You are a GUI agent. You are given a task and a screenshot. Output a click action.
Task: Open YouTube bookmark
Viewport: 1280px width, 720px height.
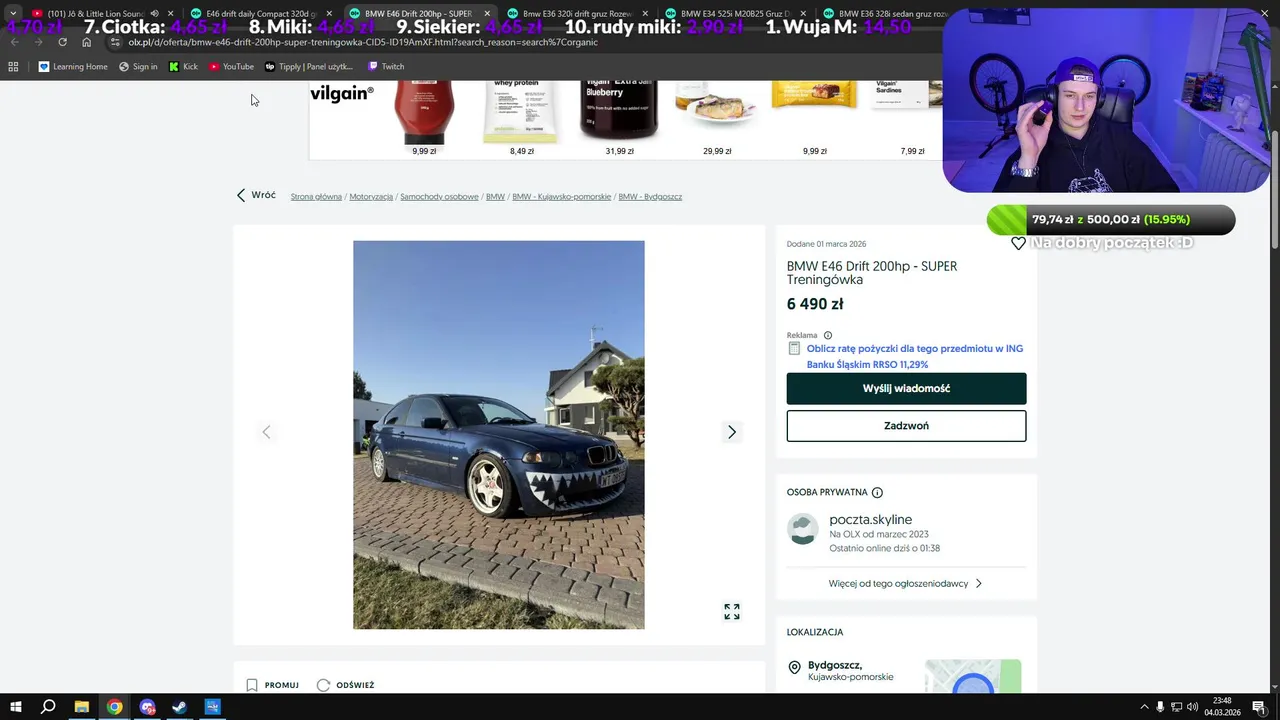click(x=231, y=66)
